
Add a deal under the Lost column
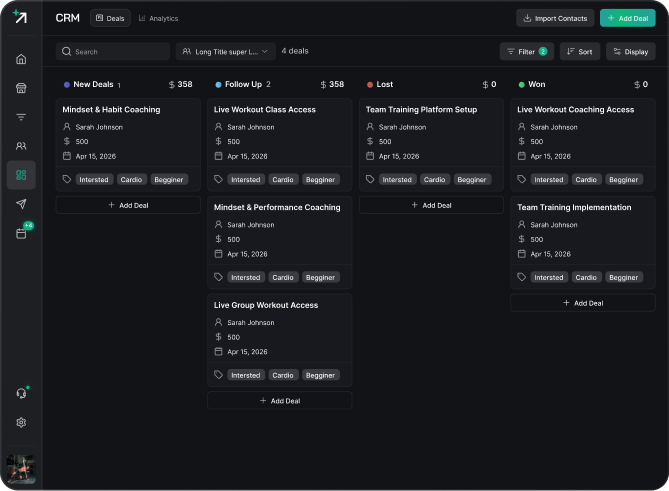coord(431,205)
